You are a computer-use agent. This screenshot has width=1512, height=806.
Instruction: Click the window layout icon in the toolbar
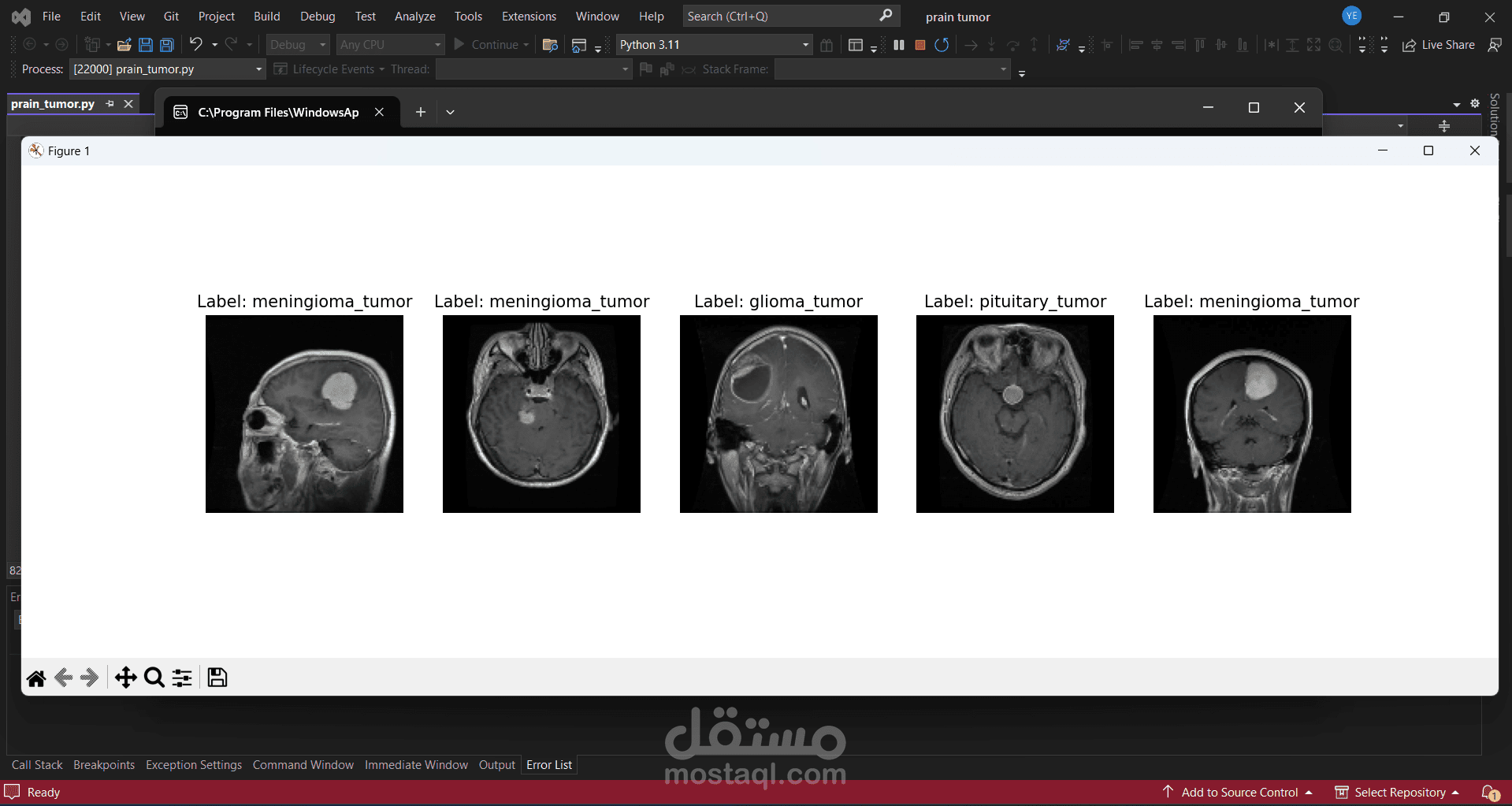click(x=856, y=45)
